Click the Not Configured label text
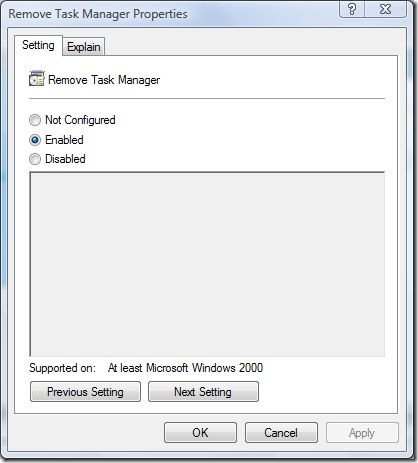Viewport: 418px width, 463px height. 80,120
